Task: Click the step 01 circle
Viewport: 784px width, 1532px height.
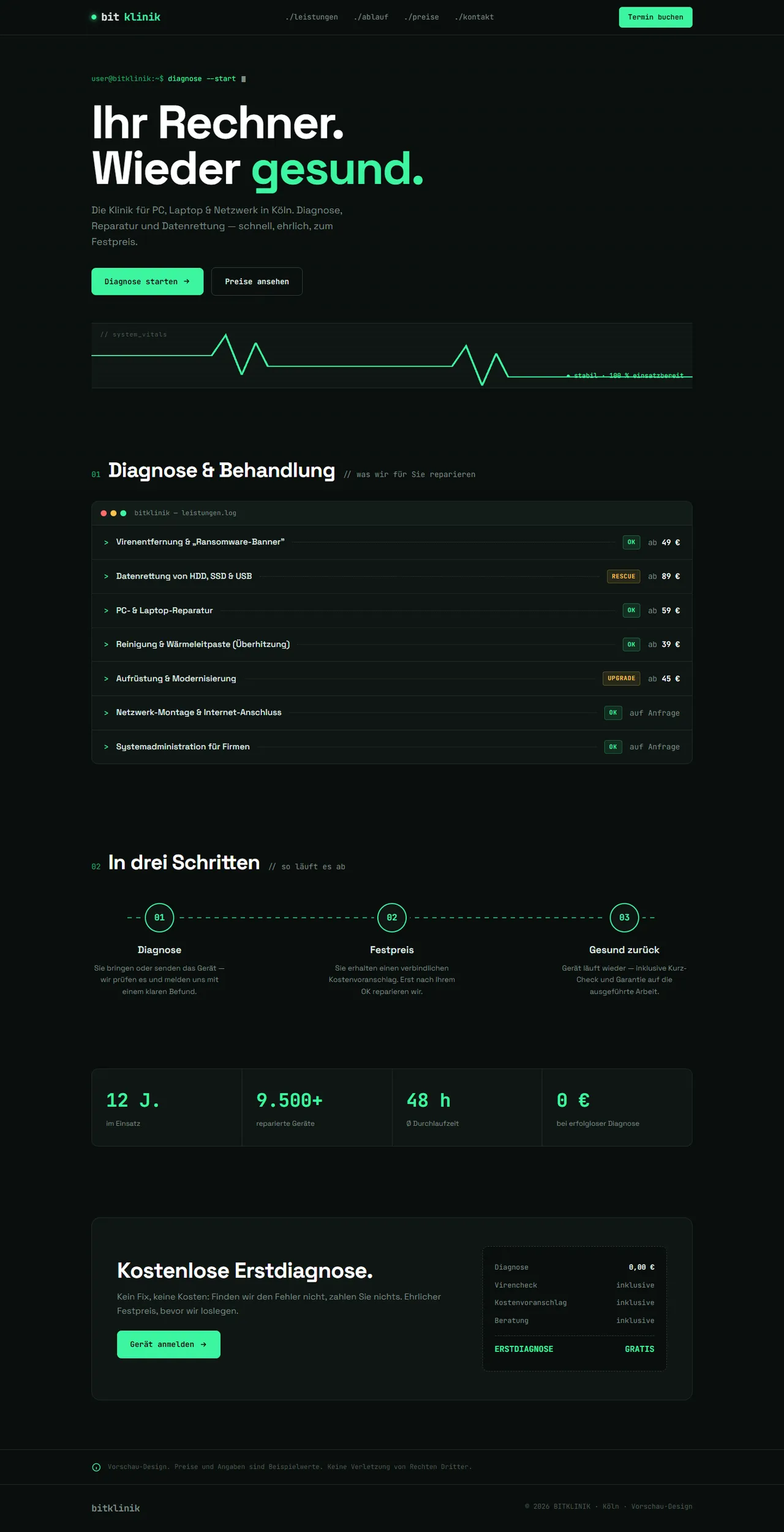Action: [x=159, y=917]
